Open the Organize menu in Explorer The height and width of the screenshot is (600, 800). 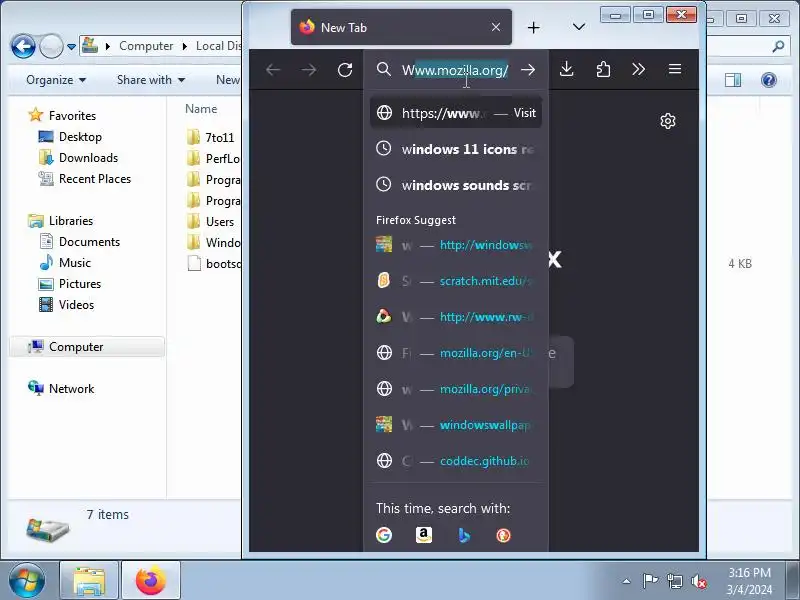click(56, 80)
